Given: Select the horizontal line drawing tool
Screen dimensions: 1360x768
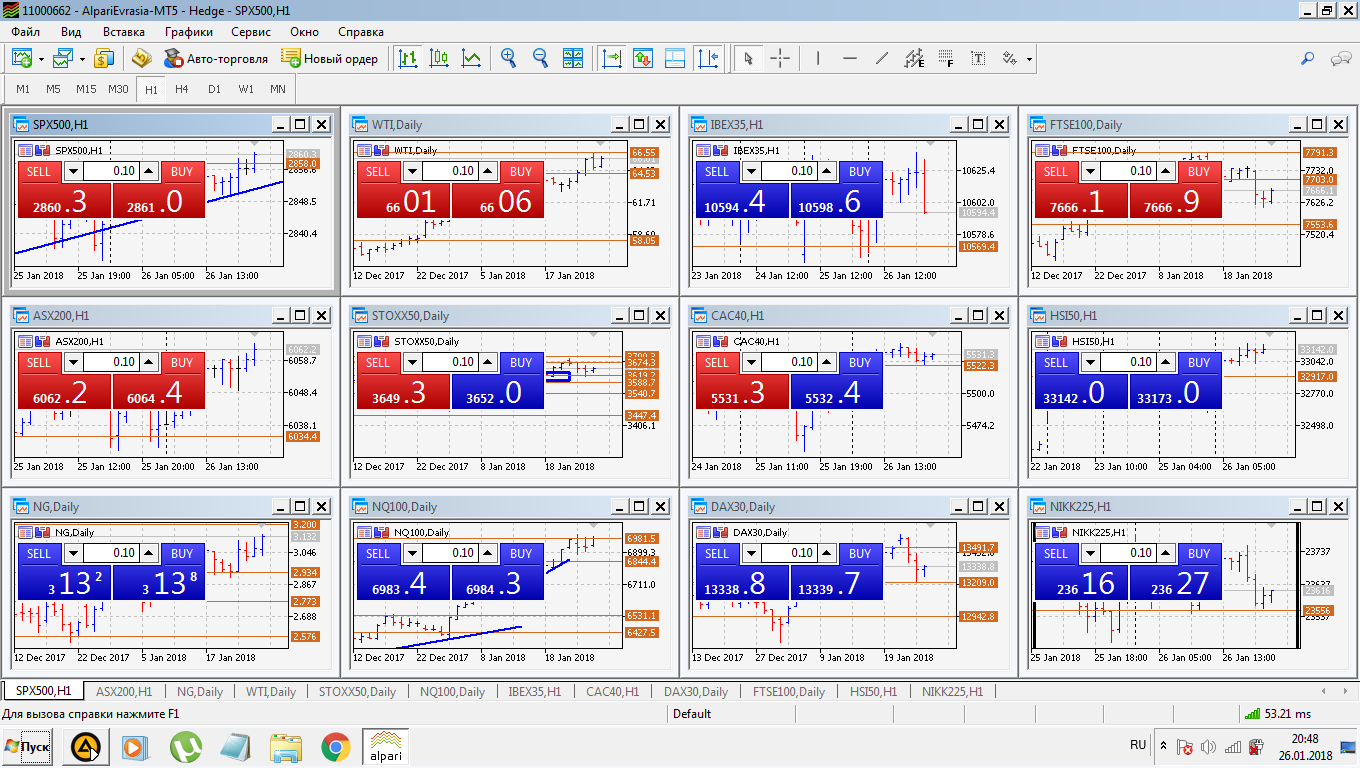Looking at the screenshot, I should (x=850, y=58).
